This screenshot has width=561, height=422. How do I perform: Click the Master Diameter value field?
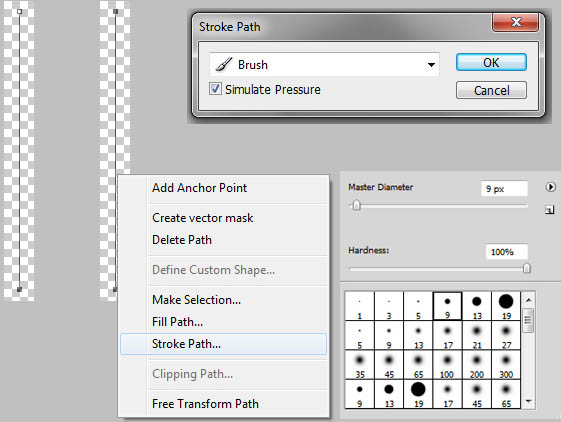point(504,189)
